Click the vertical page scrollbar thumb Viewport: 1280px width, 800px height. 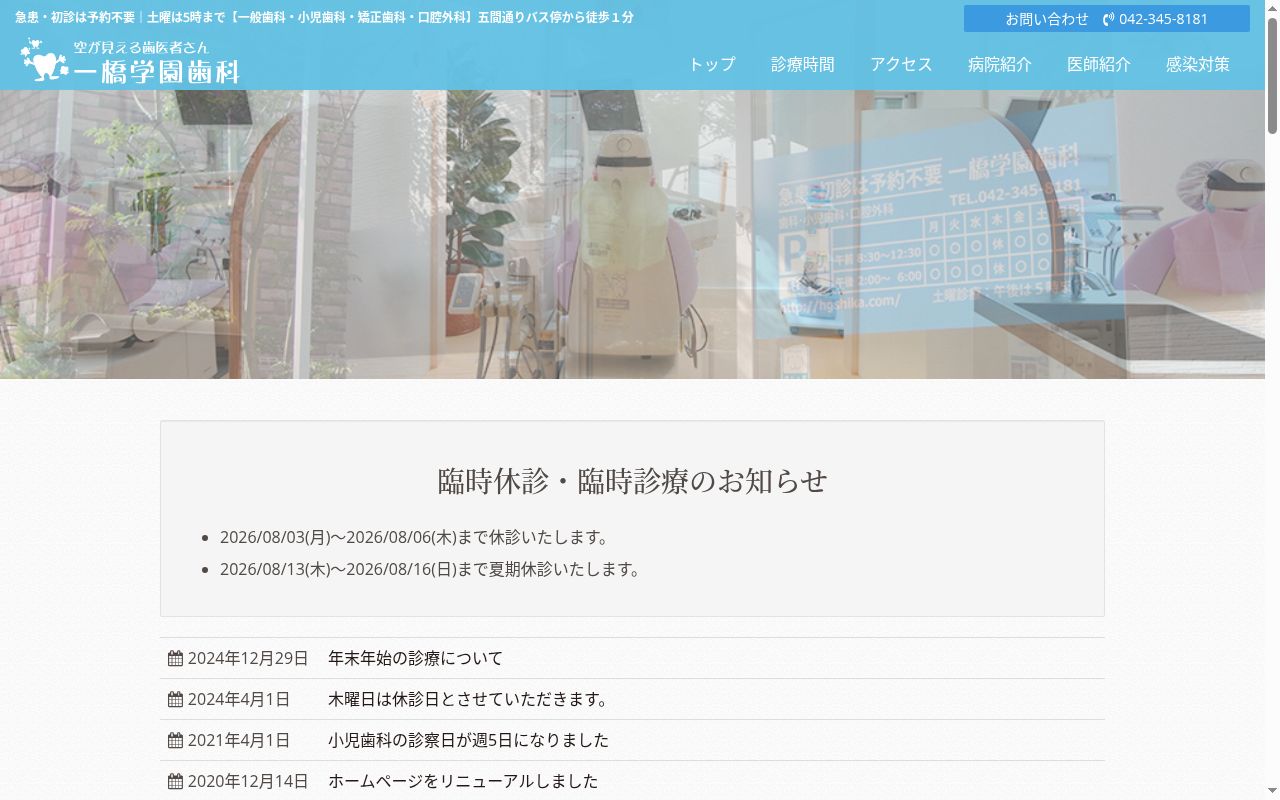1272,74
